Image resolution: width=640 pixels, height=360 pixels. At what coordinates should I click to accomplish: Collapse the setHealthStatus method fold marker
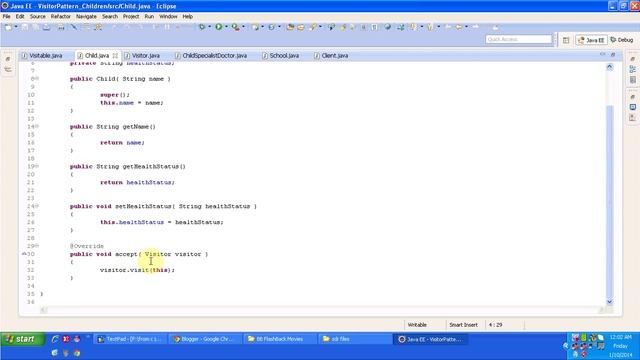pyautogui.click(x=37, y=206)
